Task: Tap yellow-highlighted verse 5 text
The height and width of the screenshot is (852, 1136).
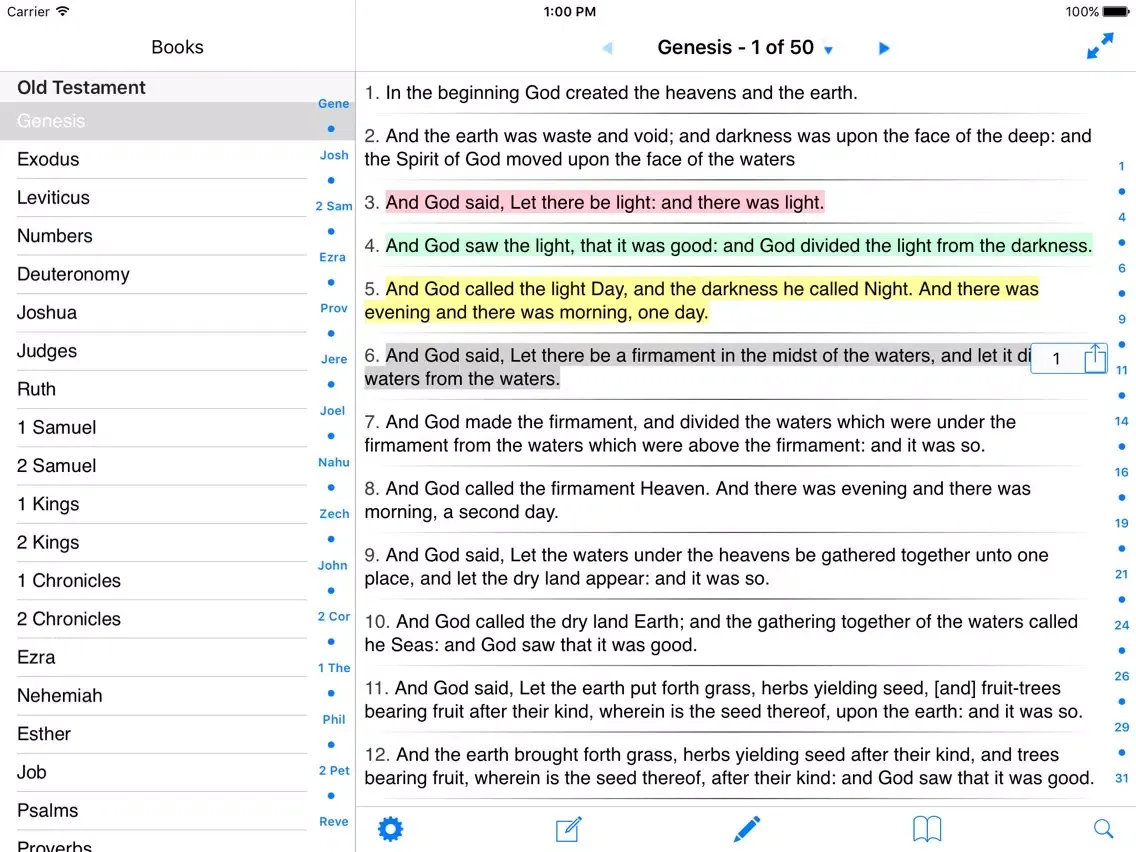Action: coord(701,301)
